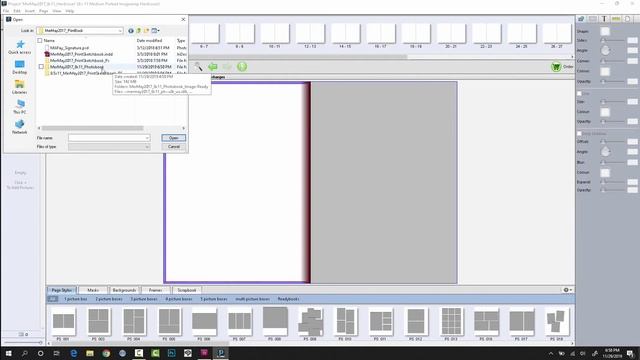Open Photoshop from the taskbar
This screenshot has width=640, height=360.
click(x=171, y=353)
